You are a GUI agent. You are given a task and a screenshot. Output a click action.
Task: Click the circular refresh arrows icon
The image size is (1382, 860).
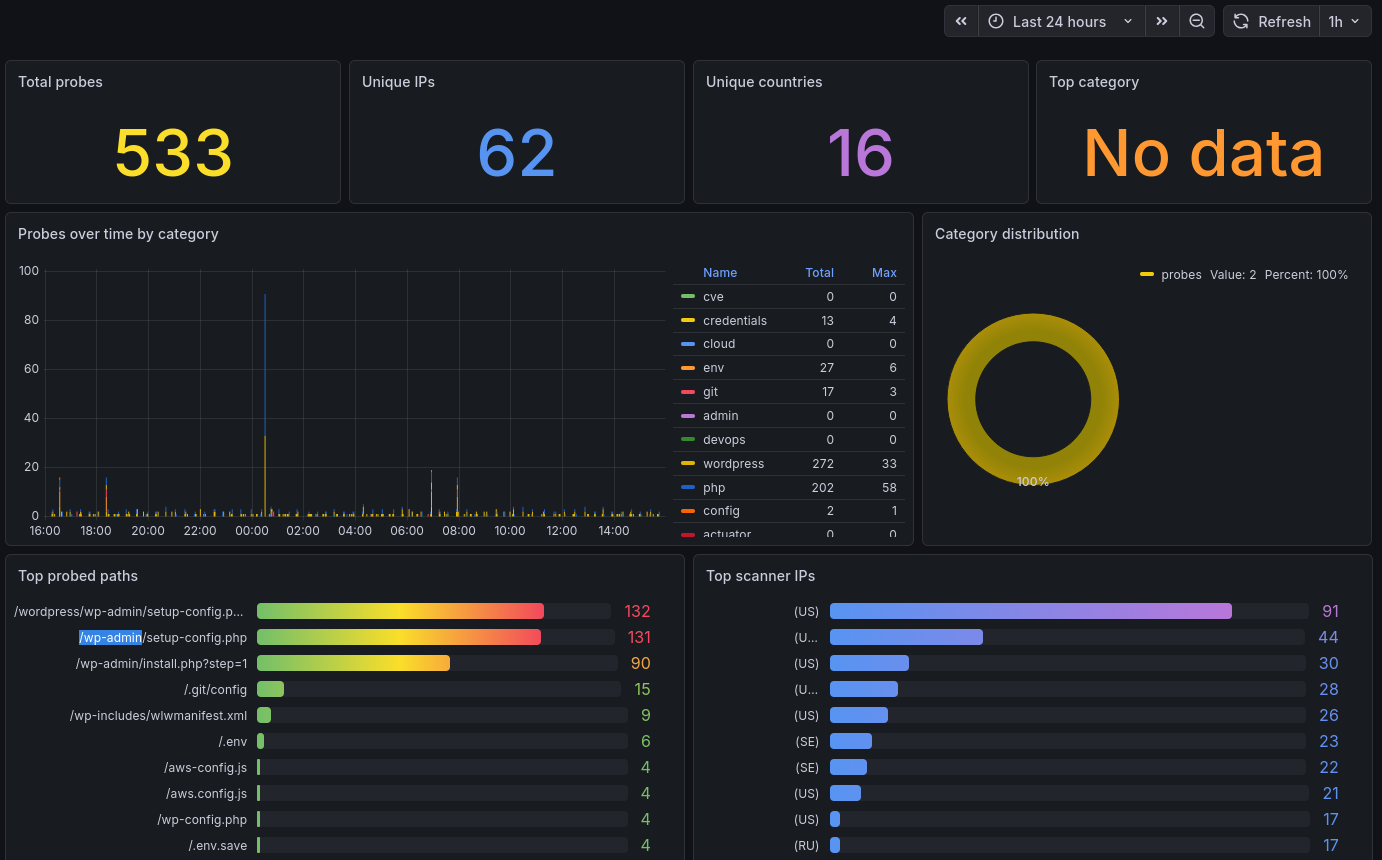tap(1241, 21)
